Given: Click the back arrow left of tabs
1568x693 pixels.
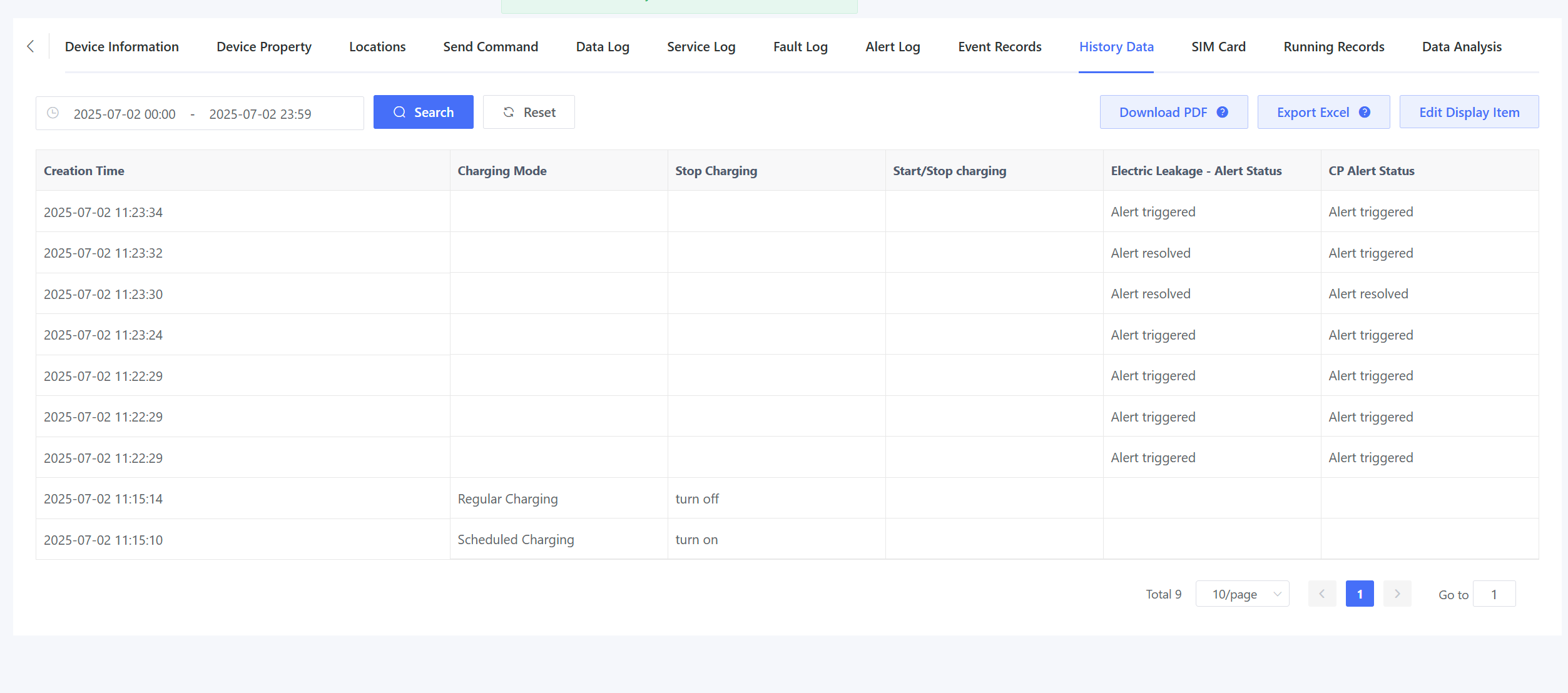Looking at the screenshot, I should (x=31, y=47).
